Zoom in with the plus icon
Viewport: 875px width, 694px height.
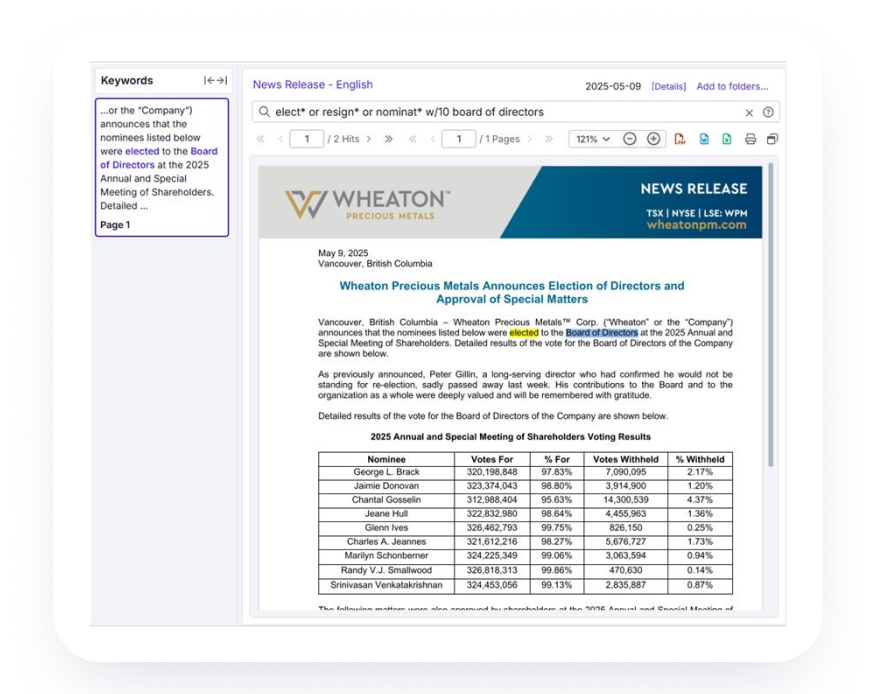point(653,139)
